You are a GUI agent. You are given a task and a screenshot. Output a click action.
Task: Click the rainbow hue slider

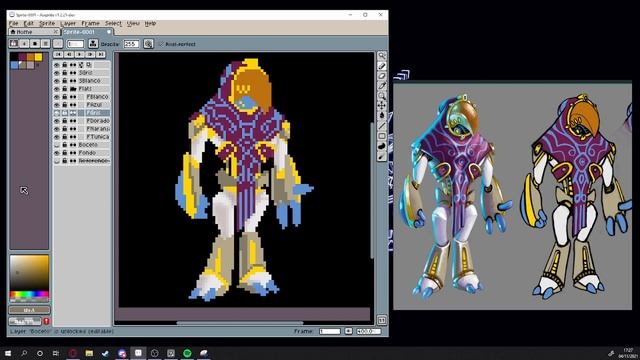tap(29, 294)
